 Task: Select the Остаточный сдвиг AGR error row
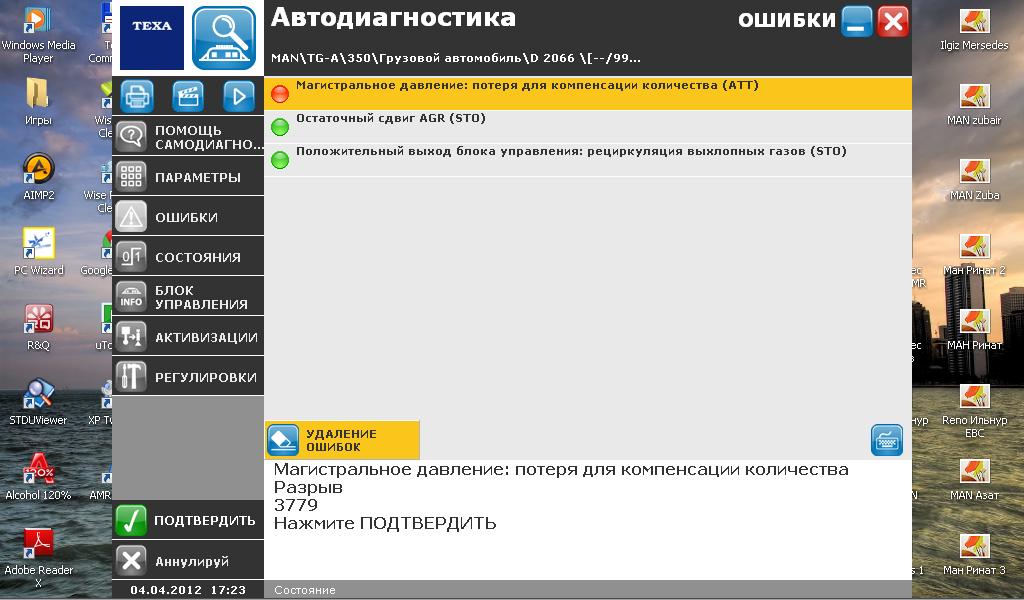click(588, 127)
